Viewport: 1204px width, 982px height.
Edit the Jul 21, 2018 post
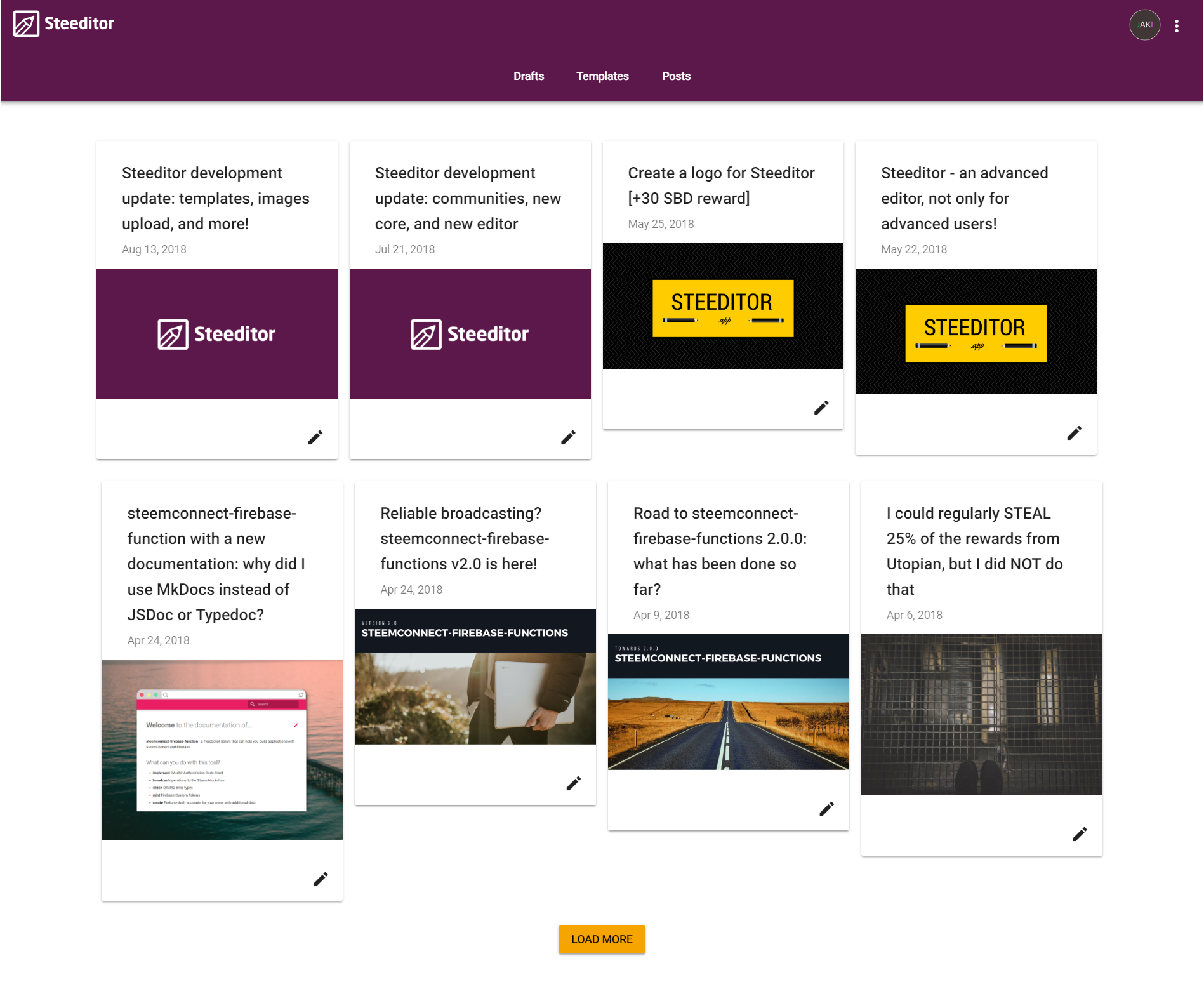click(x=568, y=437)
